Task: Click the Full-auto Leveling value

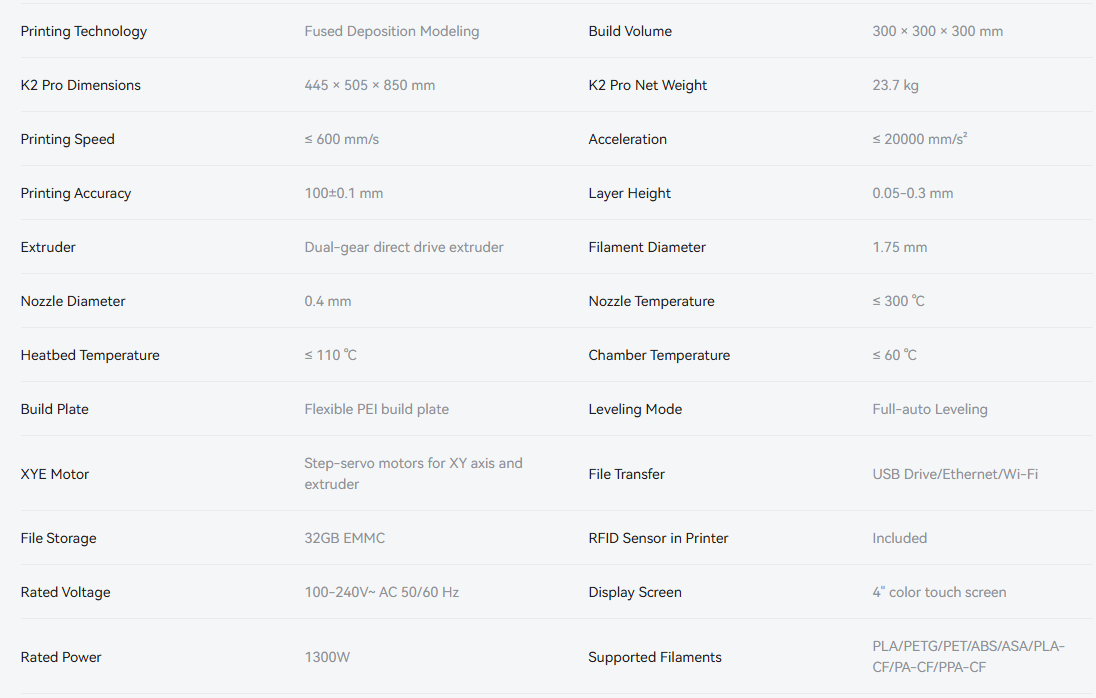Action: click(929, 409)
